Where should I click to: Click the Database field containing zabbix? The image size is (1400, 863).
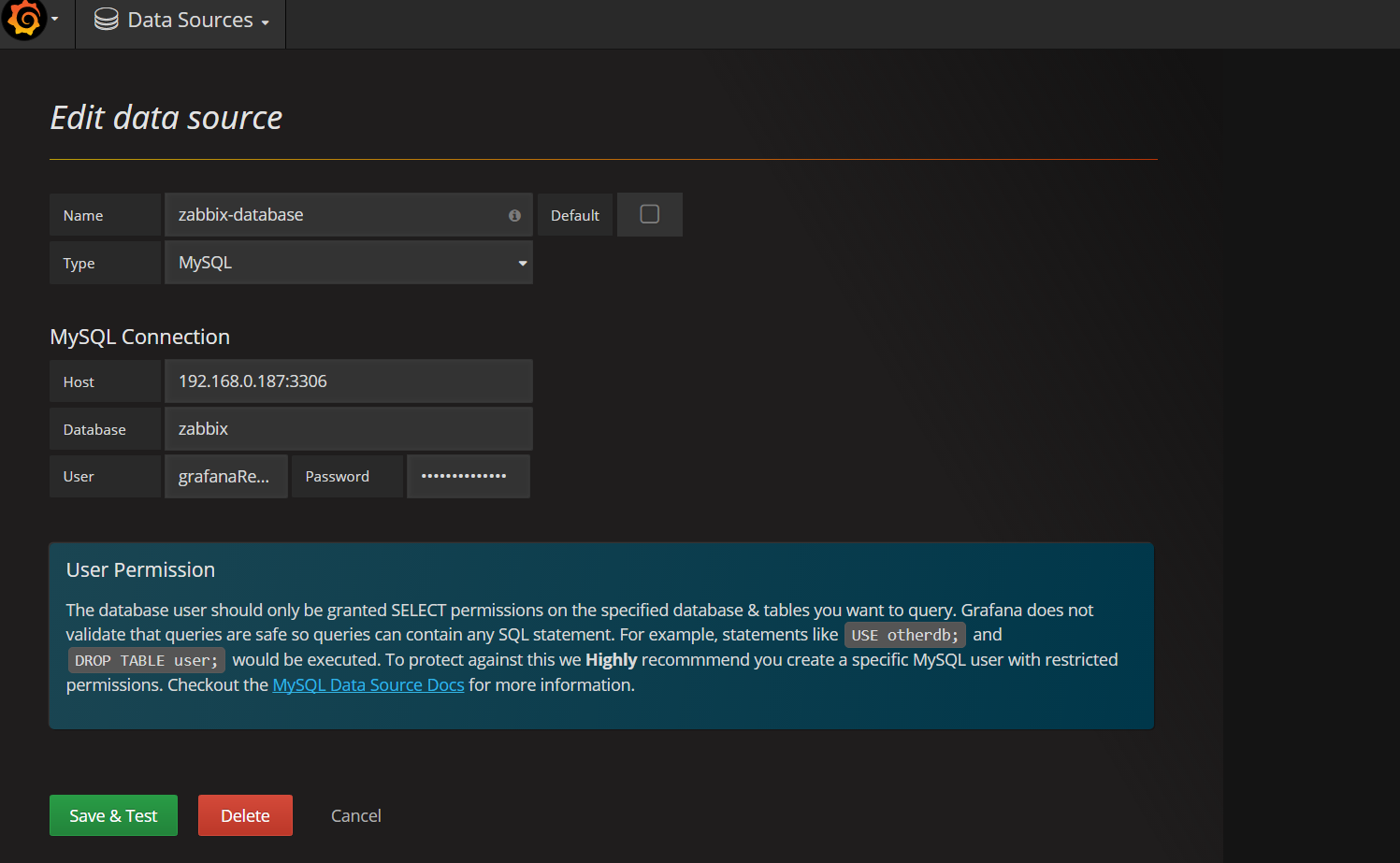348,428
